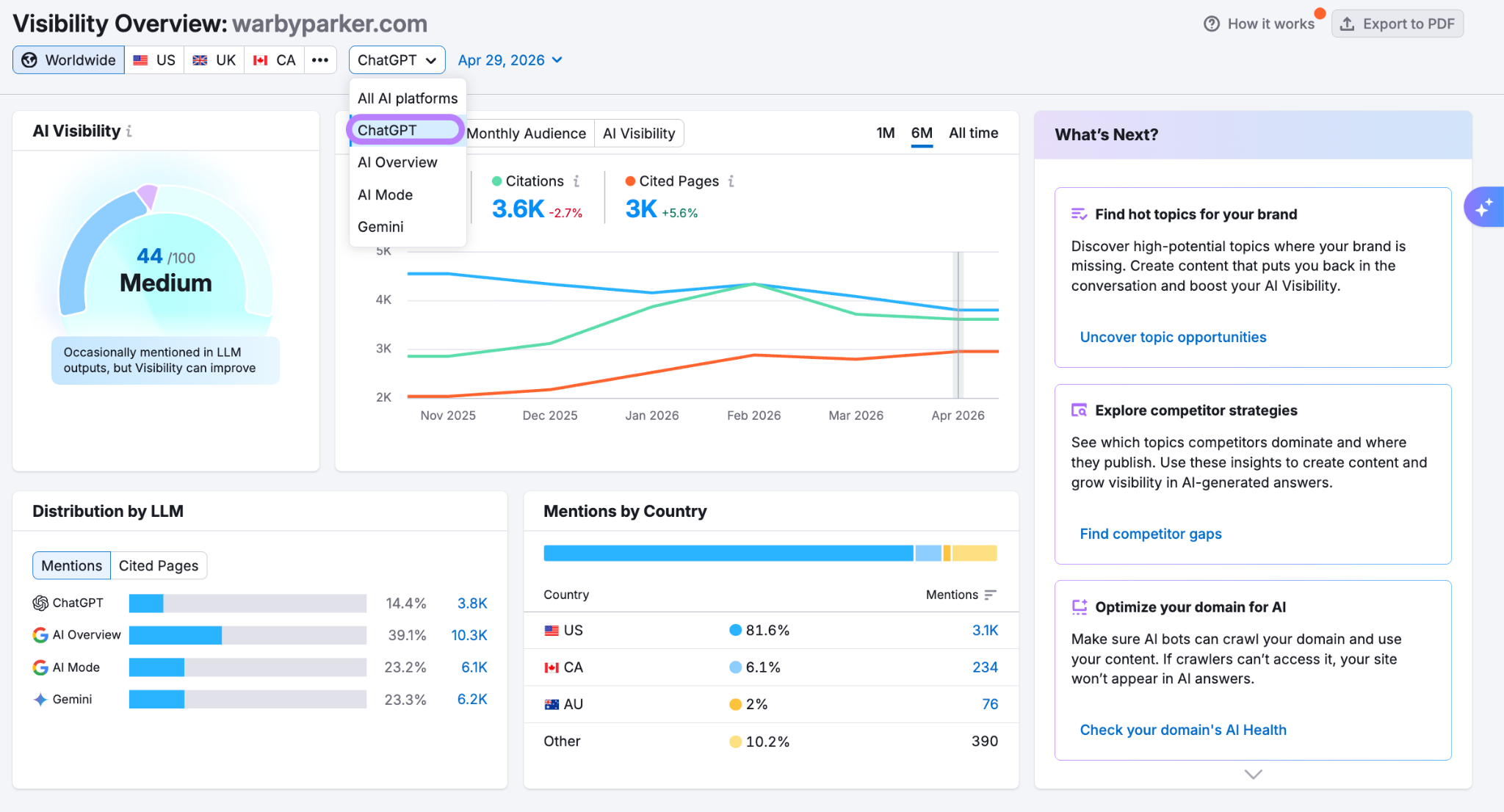Click the AU flag in Mentions by Country
The height and width of the screenshot is (812, 1504).
(552, 704)
